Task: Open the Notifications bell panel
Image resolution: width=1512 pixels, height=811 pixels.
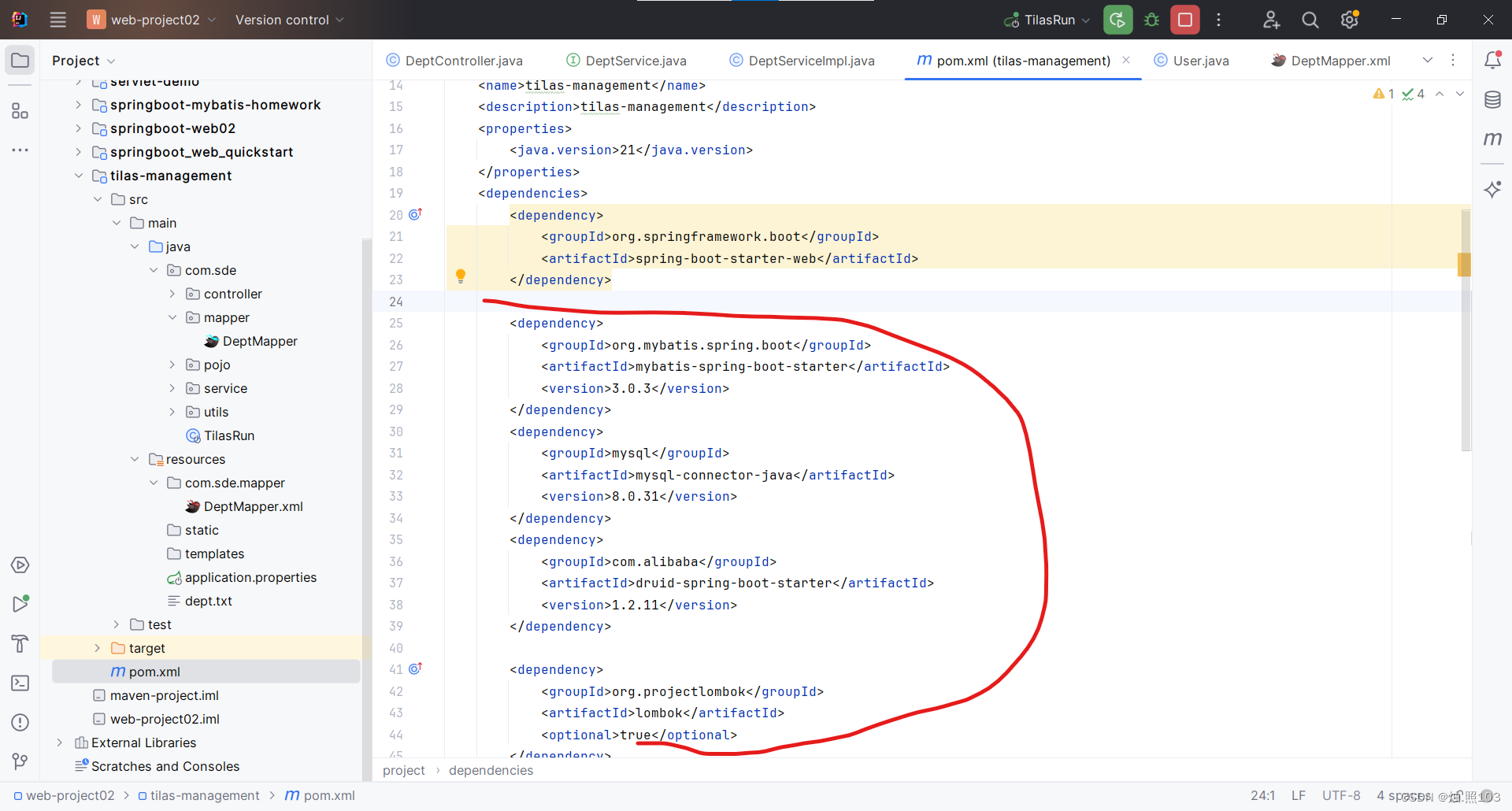Action: pyautogui.click(x=1492, y=60)
